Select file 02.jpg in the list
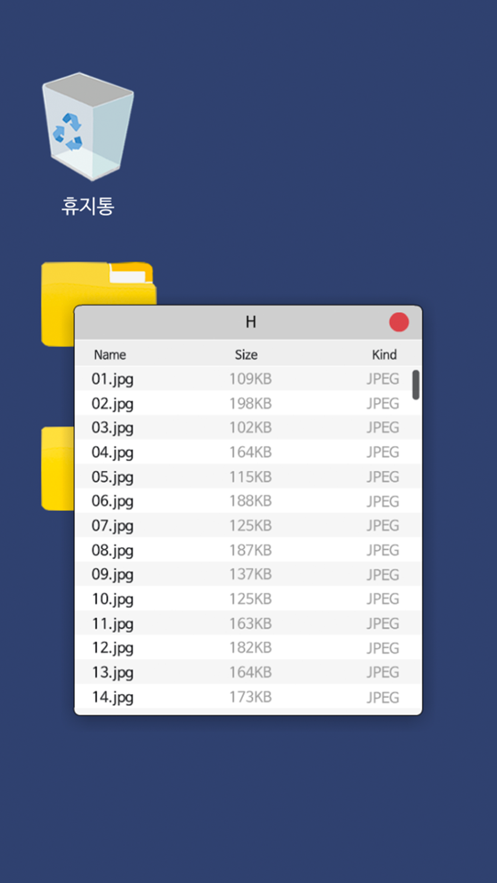The width and height of the screenshot is (497, 883). [x=248, y=403]
